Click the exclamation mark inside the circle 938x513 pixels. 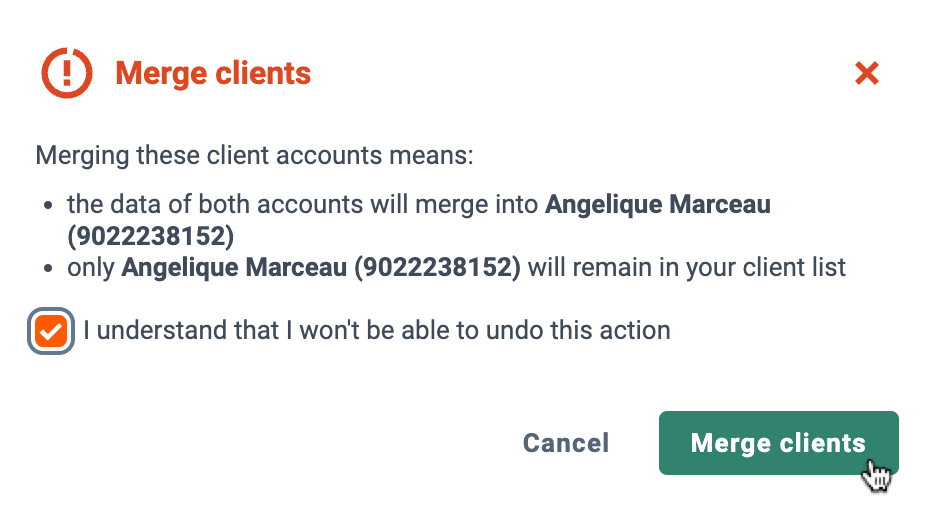tap(67, 72)
